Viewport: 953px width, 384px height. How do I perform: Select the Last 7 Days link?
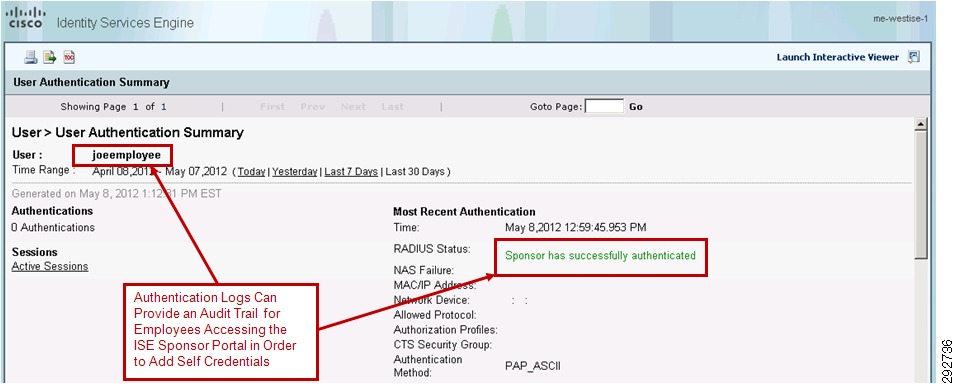(351, 171)
